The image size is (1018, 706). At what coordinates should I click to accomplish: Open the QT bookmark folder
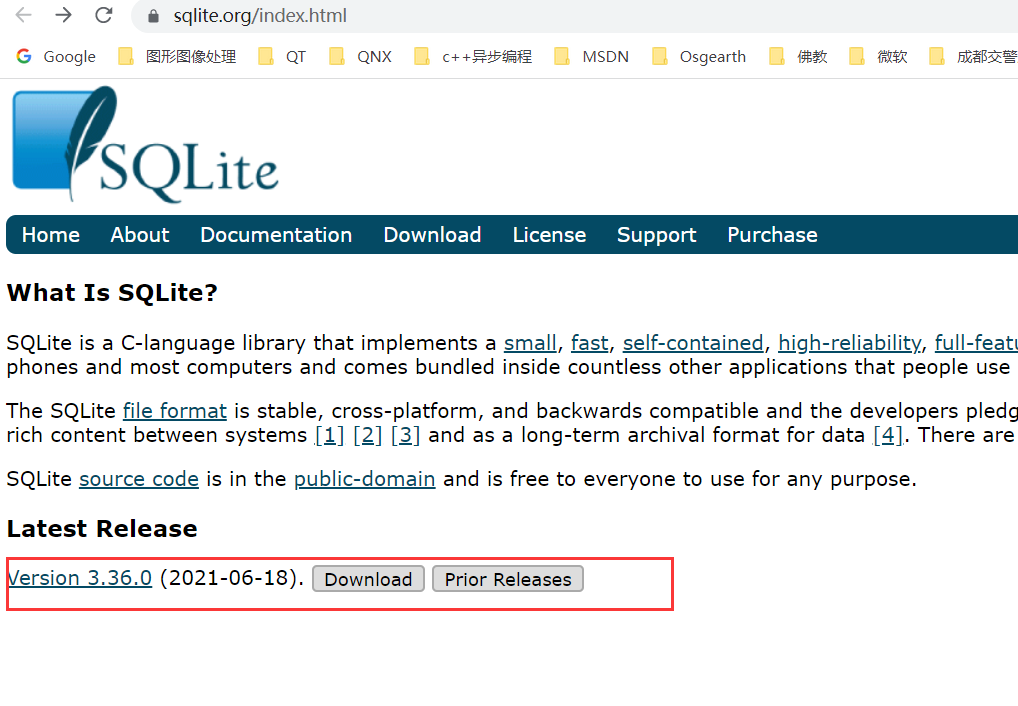pyautogui.click(x=282, y=57)
